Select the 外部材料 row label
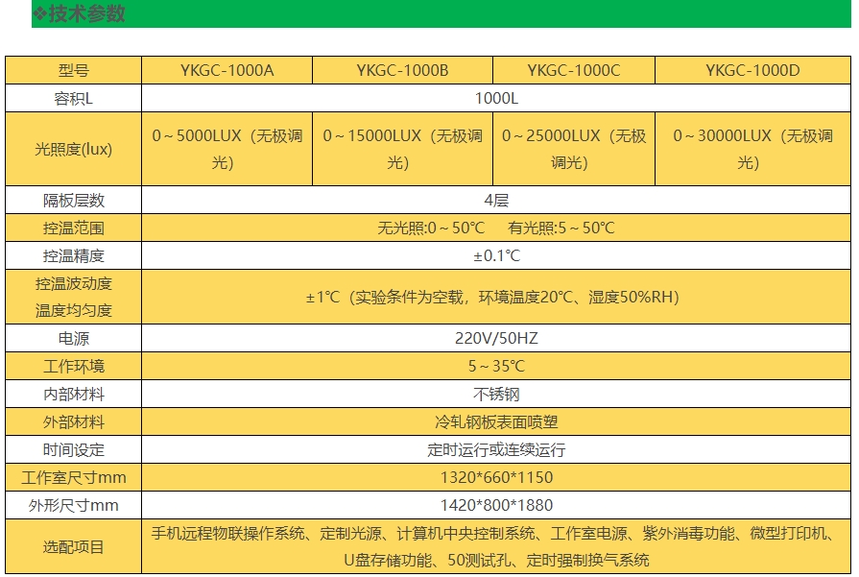The height and width of the screenshot is (577, 859). [73, 422]
